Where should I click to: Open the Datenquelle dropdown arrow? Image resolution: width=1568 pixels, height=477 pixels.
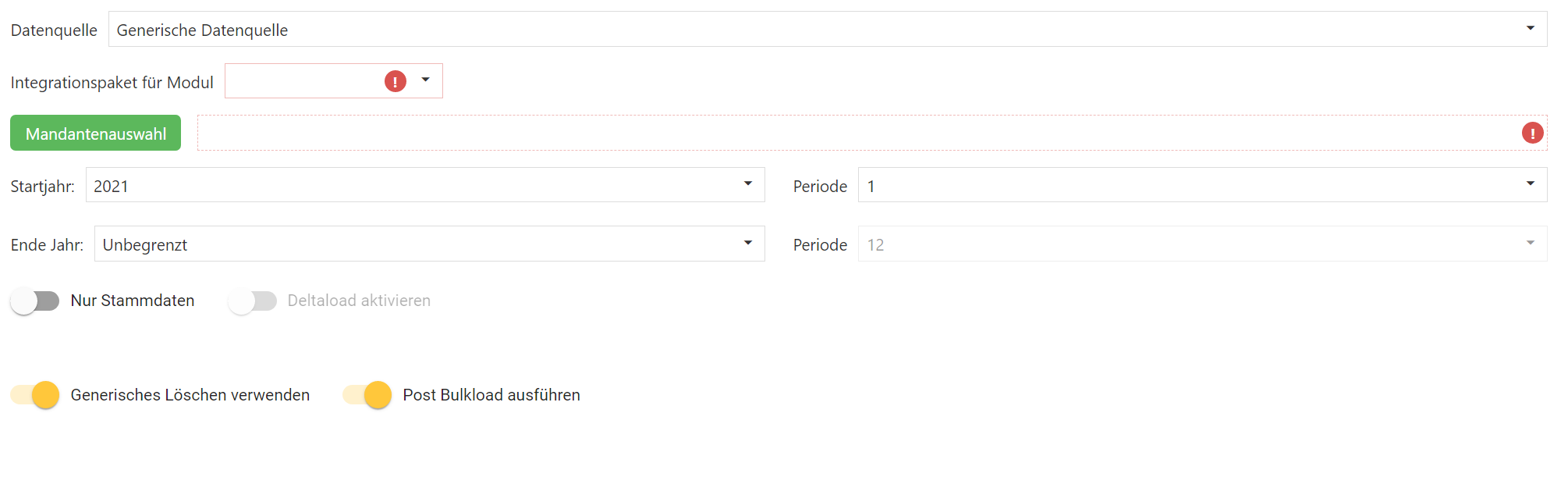pos(1530,29)
